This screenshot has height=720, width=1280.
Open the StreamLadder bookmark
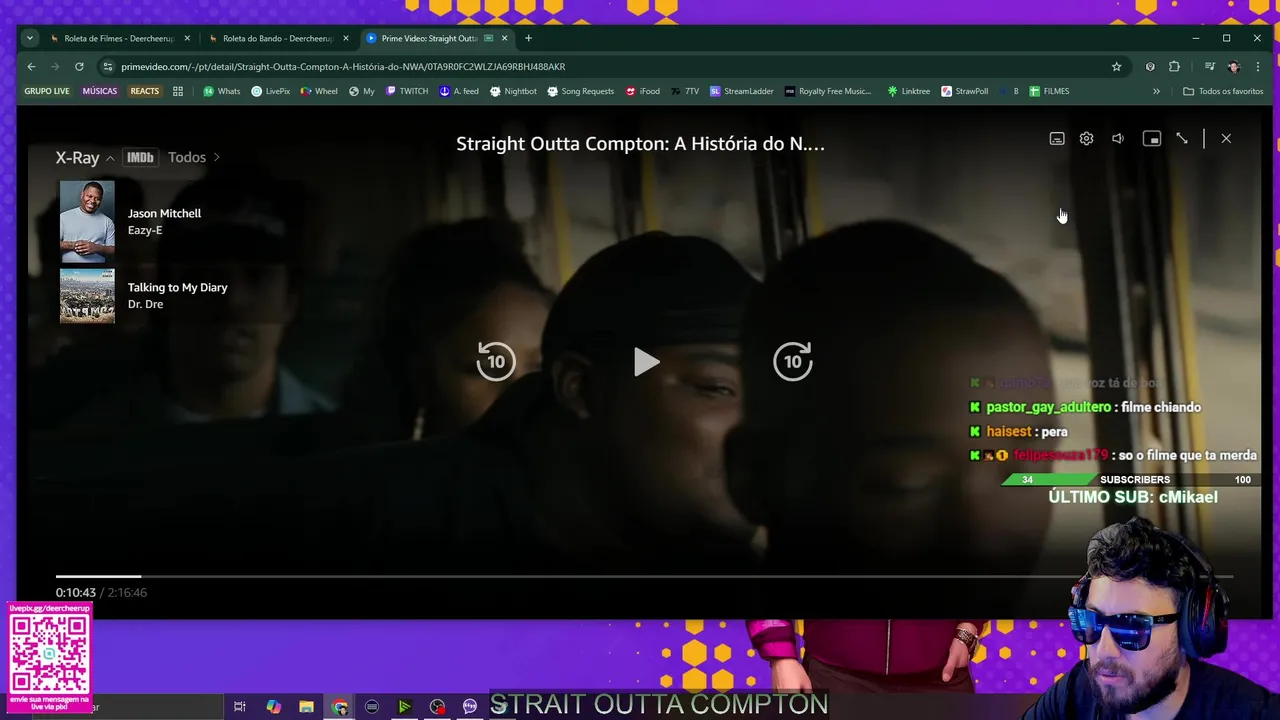click(742, 91)
